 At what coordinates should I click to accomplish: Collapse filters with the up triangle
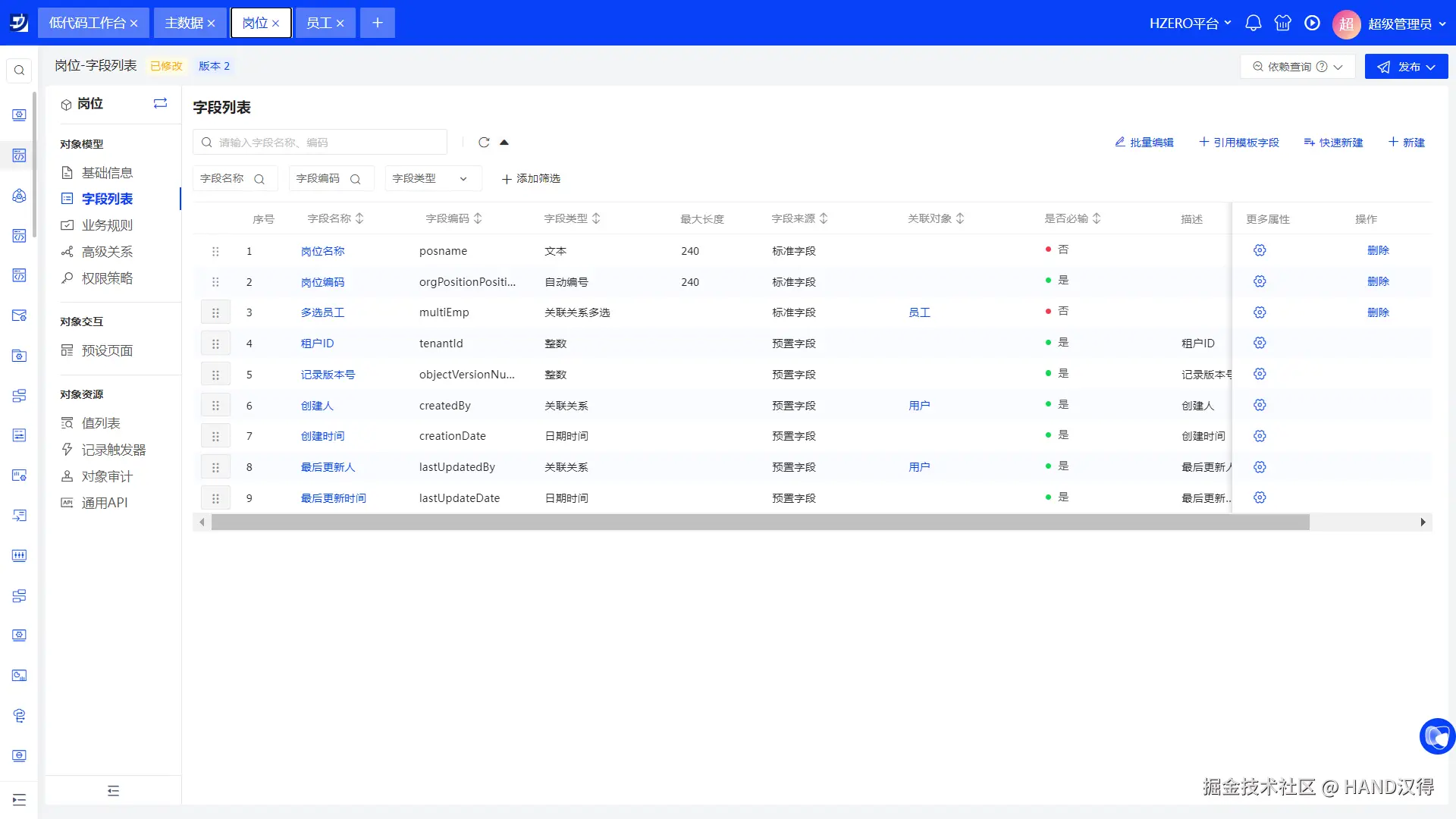point(504,143)
